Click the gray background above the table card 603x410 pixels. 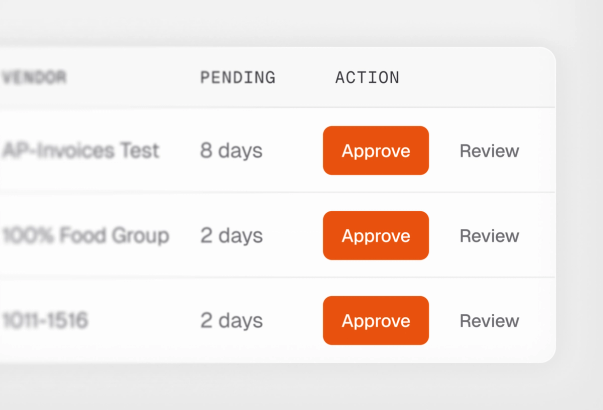(x=300, y=22)
